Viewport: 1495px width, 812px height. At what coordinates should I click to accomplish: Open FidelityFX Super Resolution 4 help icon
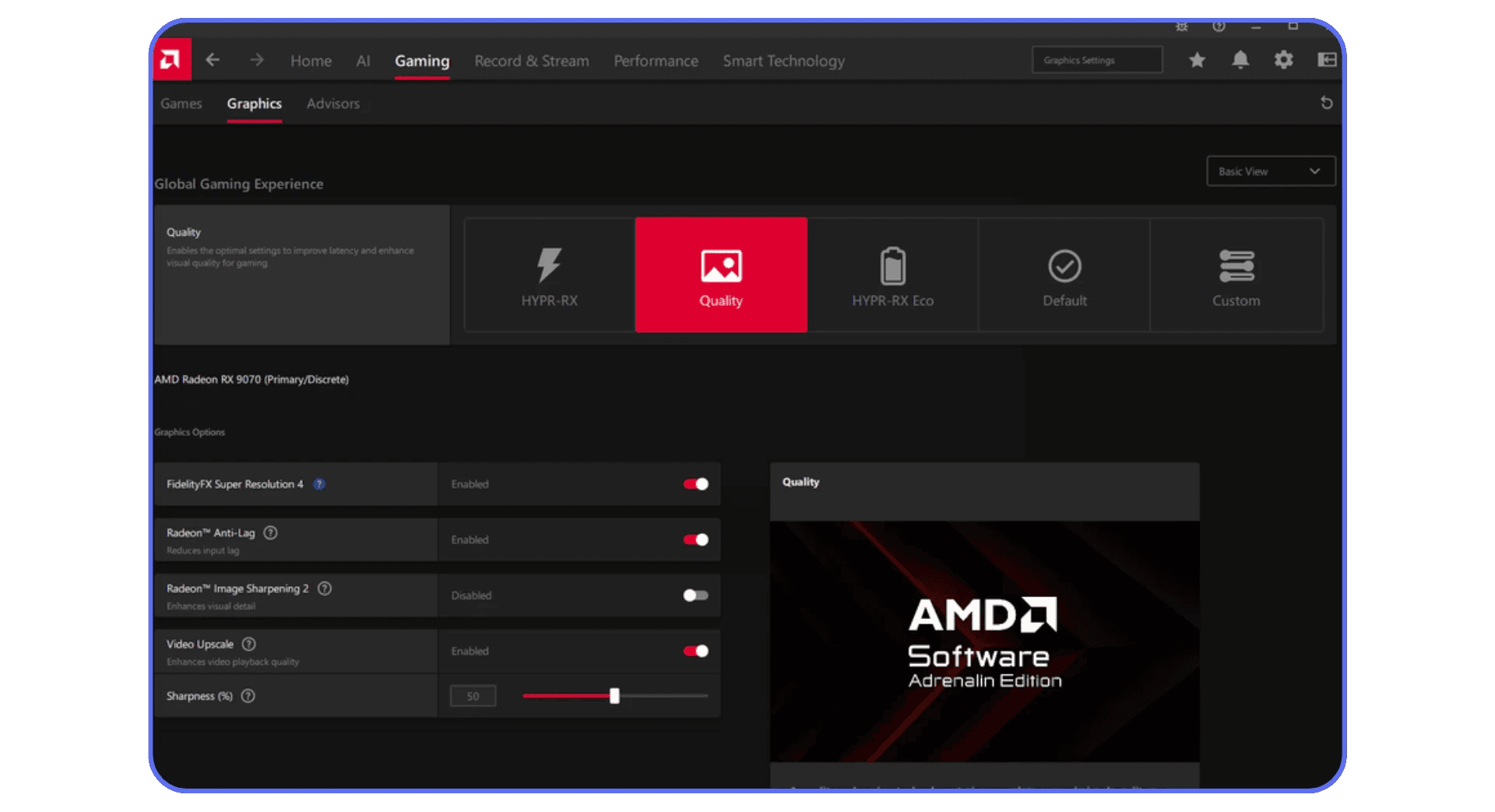[319, 484]
